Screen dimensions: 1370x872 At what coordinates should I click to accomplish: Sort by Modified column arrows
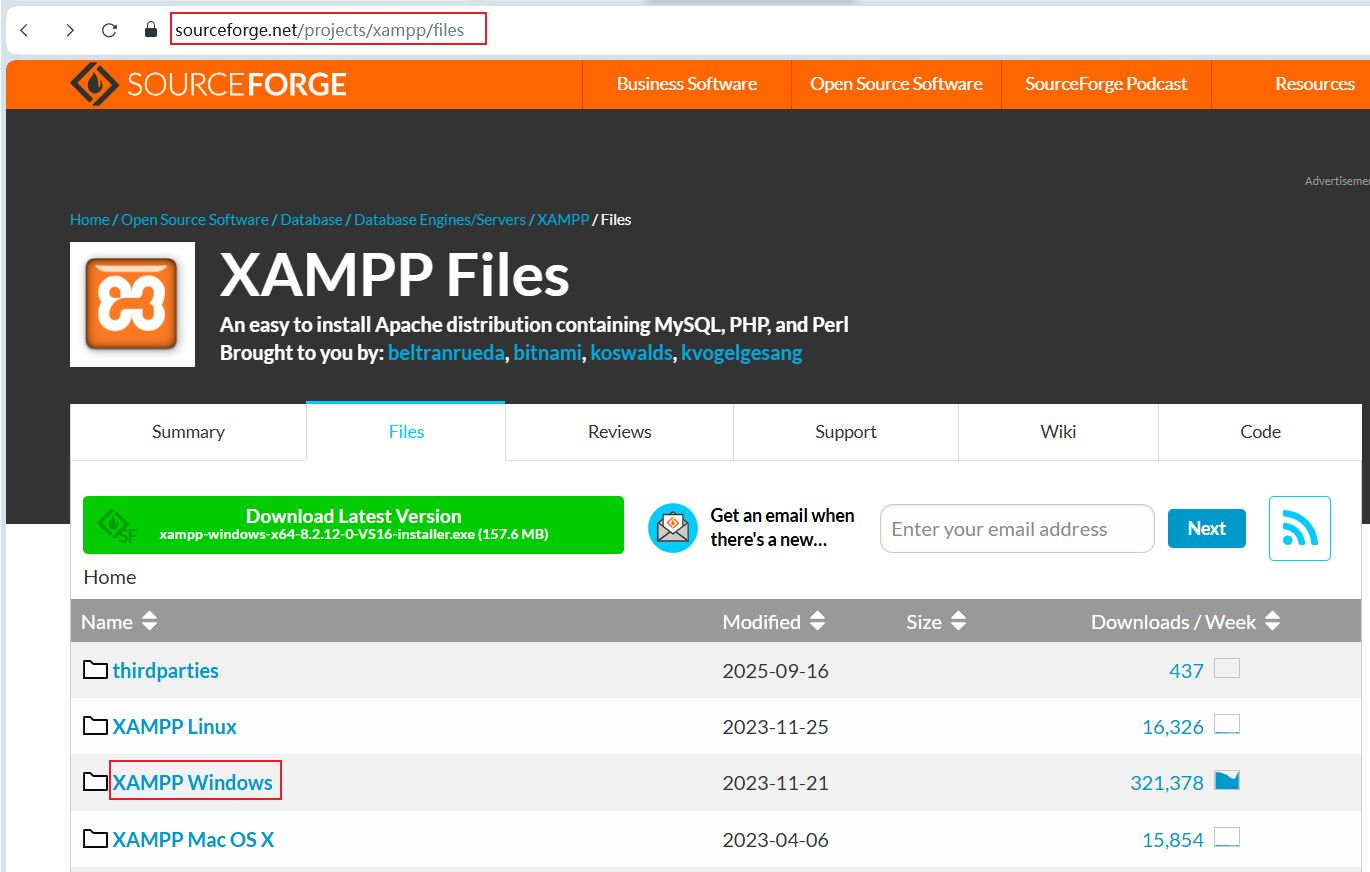817,621
